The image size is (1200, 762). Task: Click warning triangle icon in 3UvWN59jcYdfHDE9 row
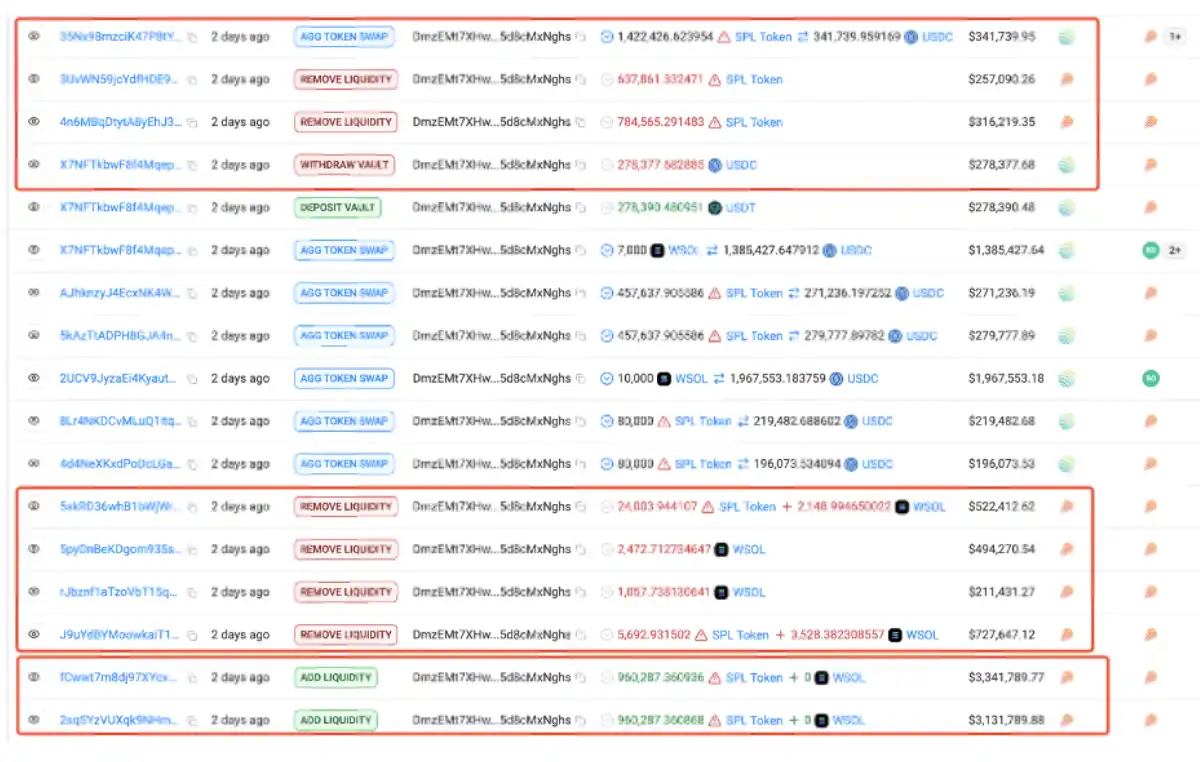(x=714, y=80)
